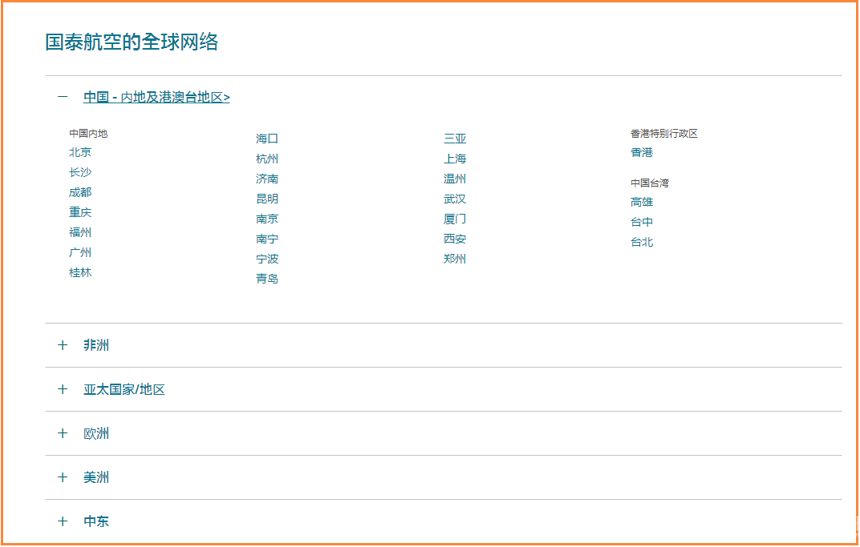Open the 中国 - 内地及港澳台地区> link

coord(156,97)
